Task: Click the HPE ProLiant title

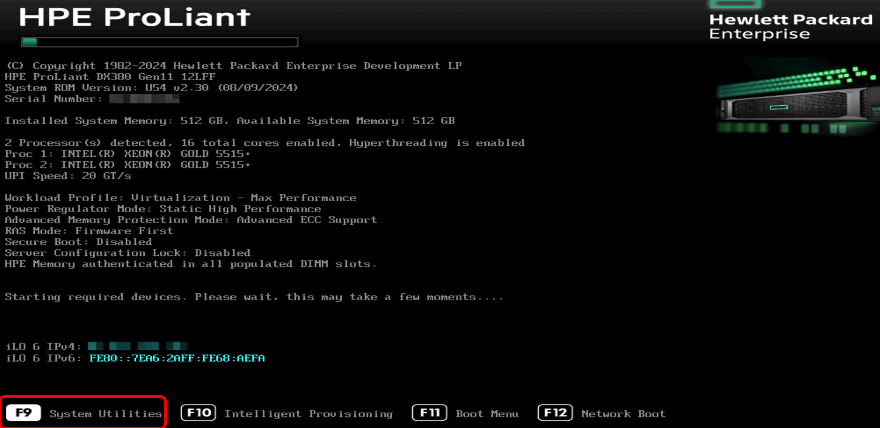Action: coord(134,17)
